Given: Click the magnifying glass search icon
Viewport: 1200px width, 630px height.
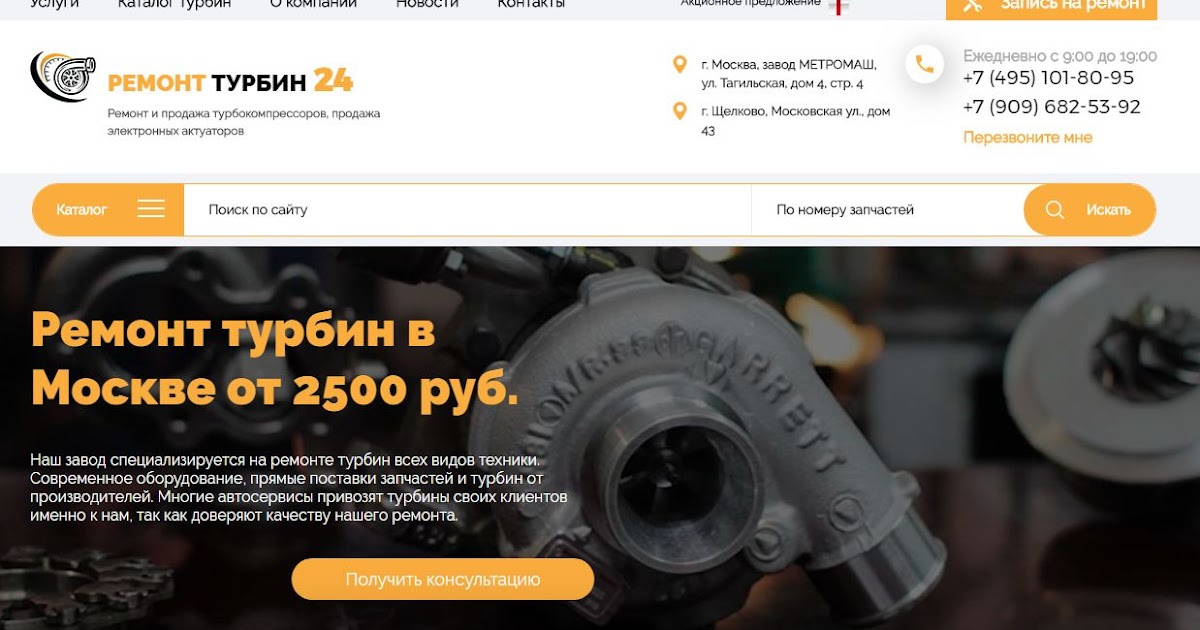Looking at the screenshot, I should (x=1055, y=210).
